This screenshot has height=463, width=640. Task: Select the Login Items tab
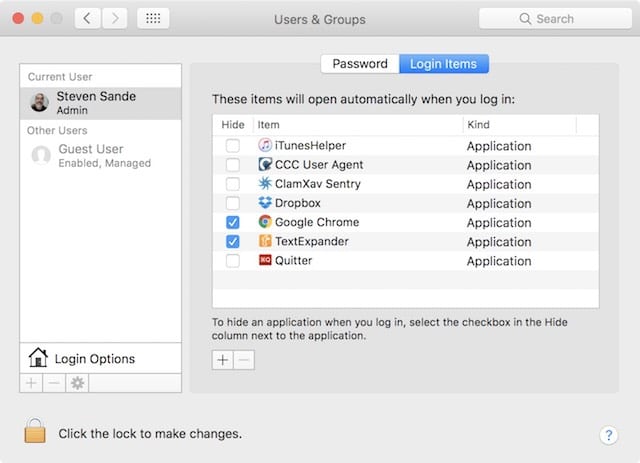[444, 64]
